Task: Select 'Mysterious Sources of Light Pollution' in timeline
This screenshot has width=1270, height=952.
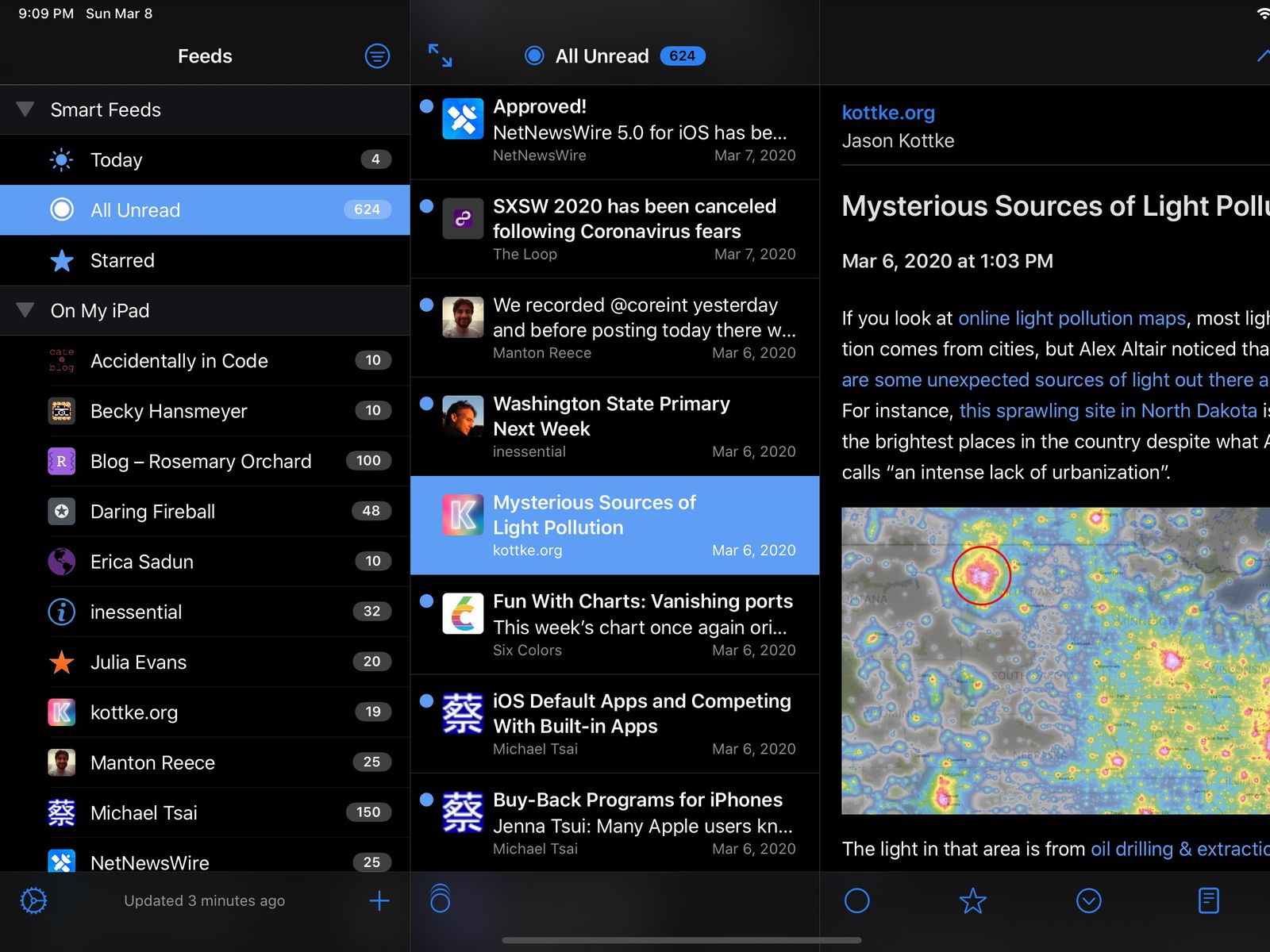Action: point(614,525)
